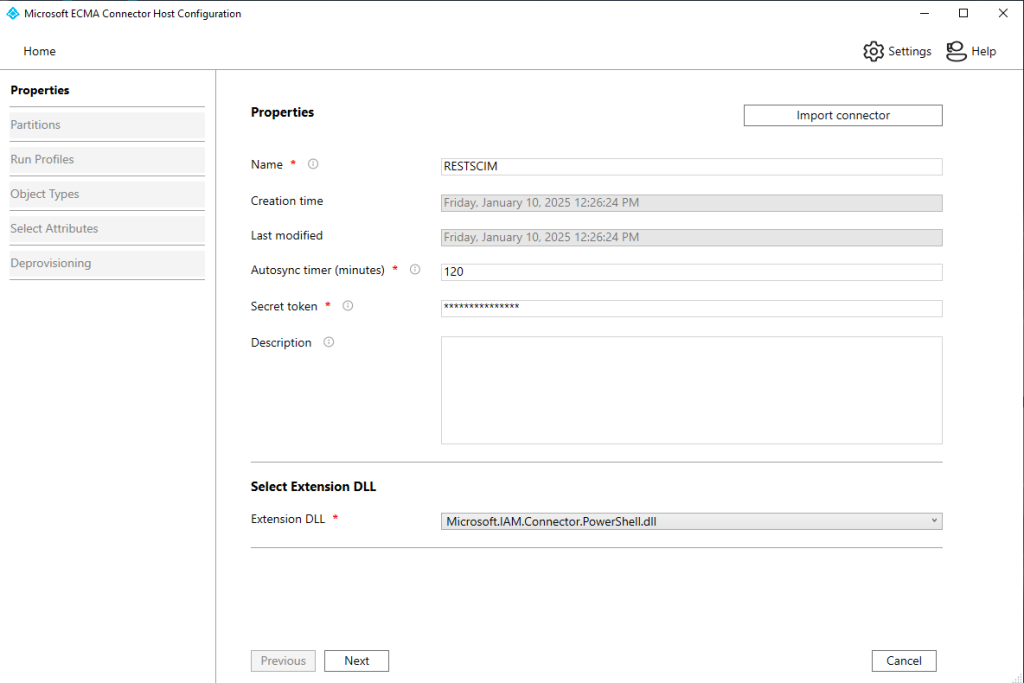This screenshot has width=1024, height=683.
Task: Click the info icon beside Autosync timer
Action: [414, 269]
